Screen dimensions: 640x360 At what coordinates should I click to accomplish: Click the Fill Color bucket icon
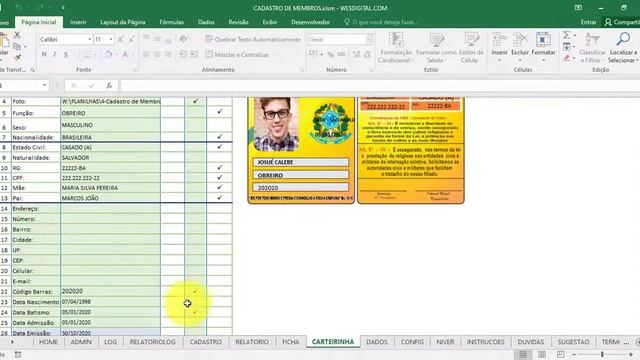tap(109, 54)
